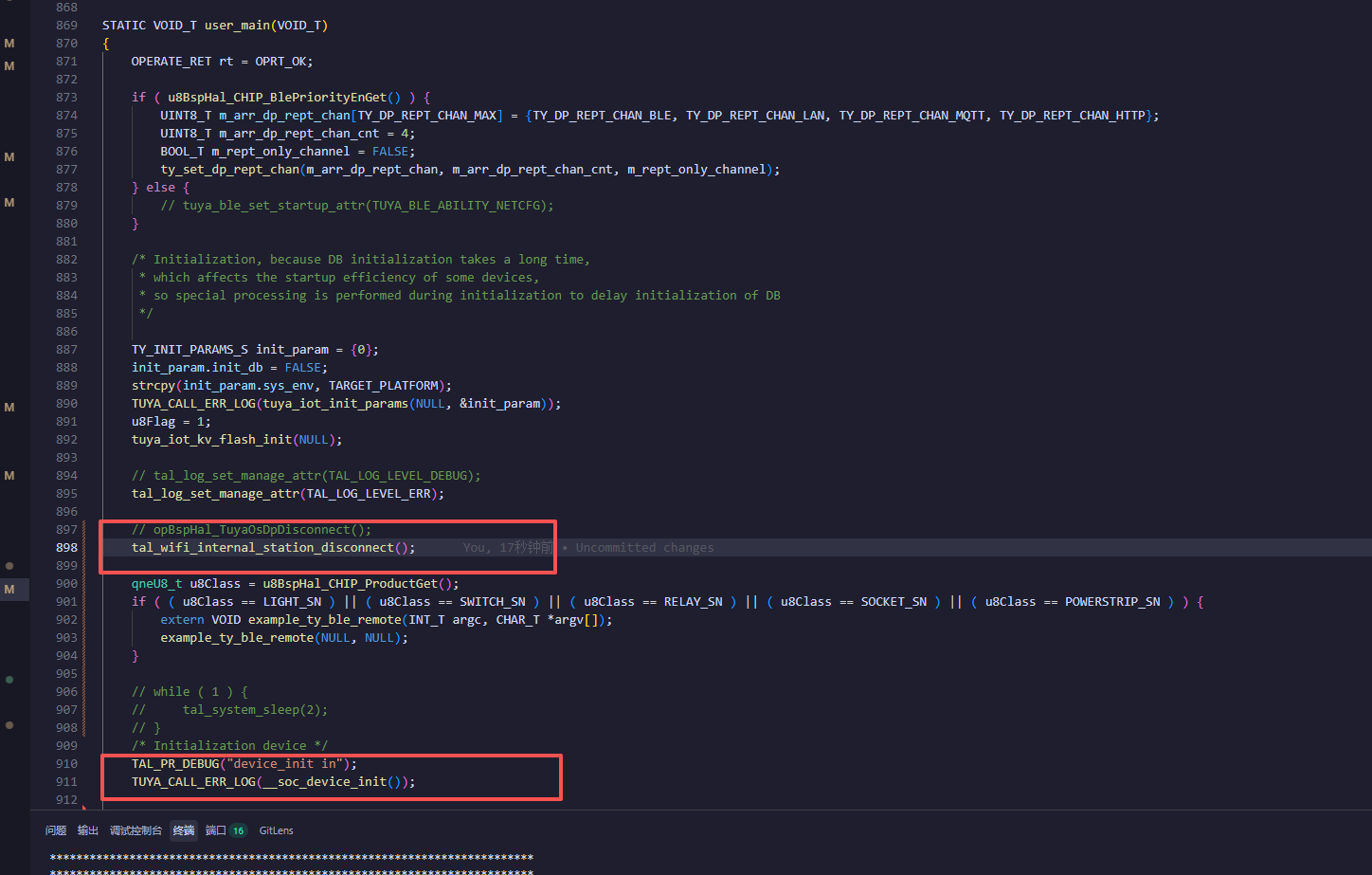
Task: Click the M indicator beside line 894
Action: click(9, 475)
